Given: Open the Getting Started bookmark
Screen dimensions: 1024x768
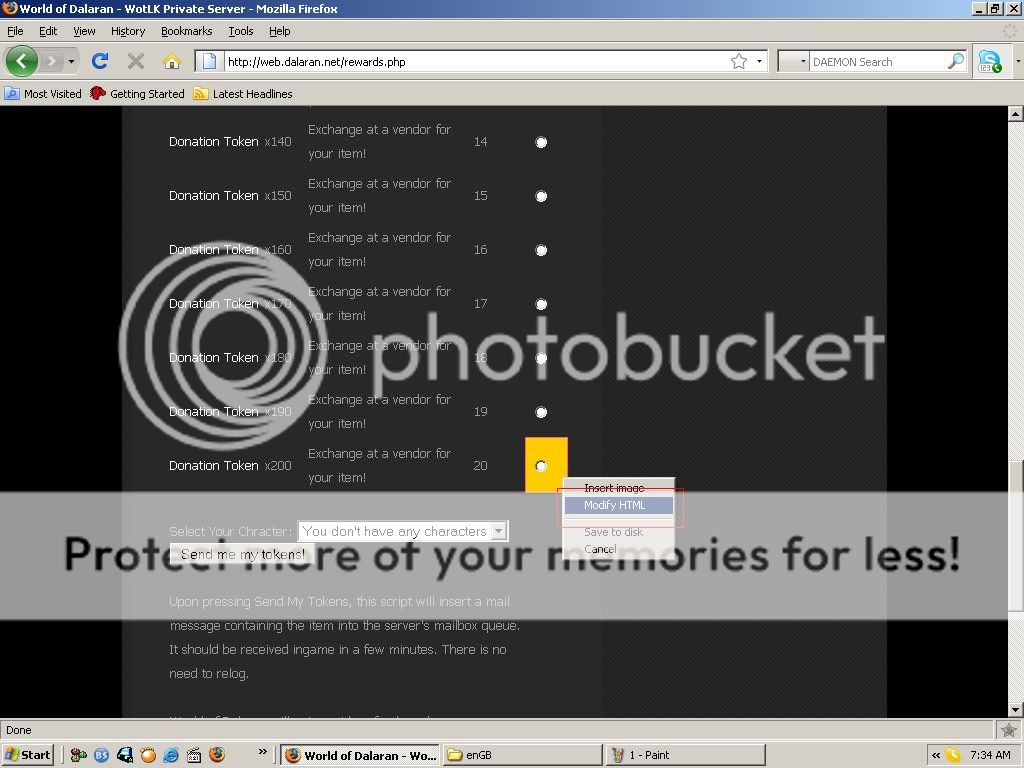Looking at the screenshot, I should click(x=137, y=94).
